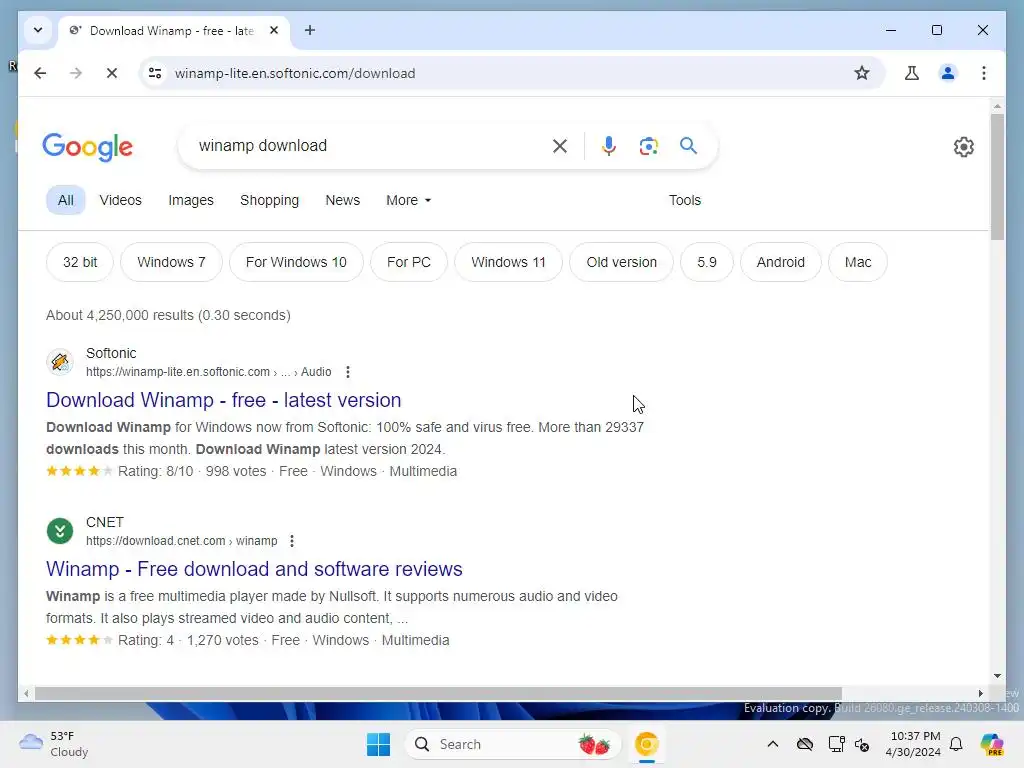This screenshot has width=1024, height=768.
Task: Filter by Android chip
Action: (780, 262)
